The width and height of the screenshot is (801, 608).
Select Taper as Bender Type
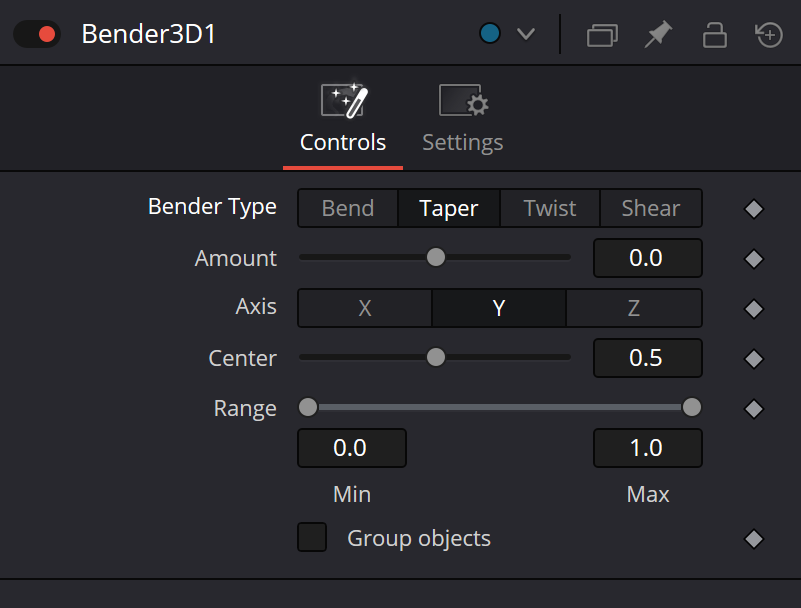pos(449,208)
